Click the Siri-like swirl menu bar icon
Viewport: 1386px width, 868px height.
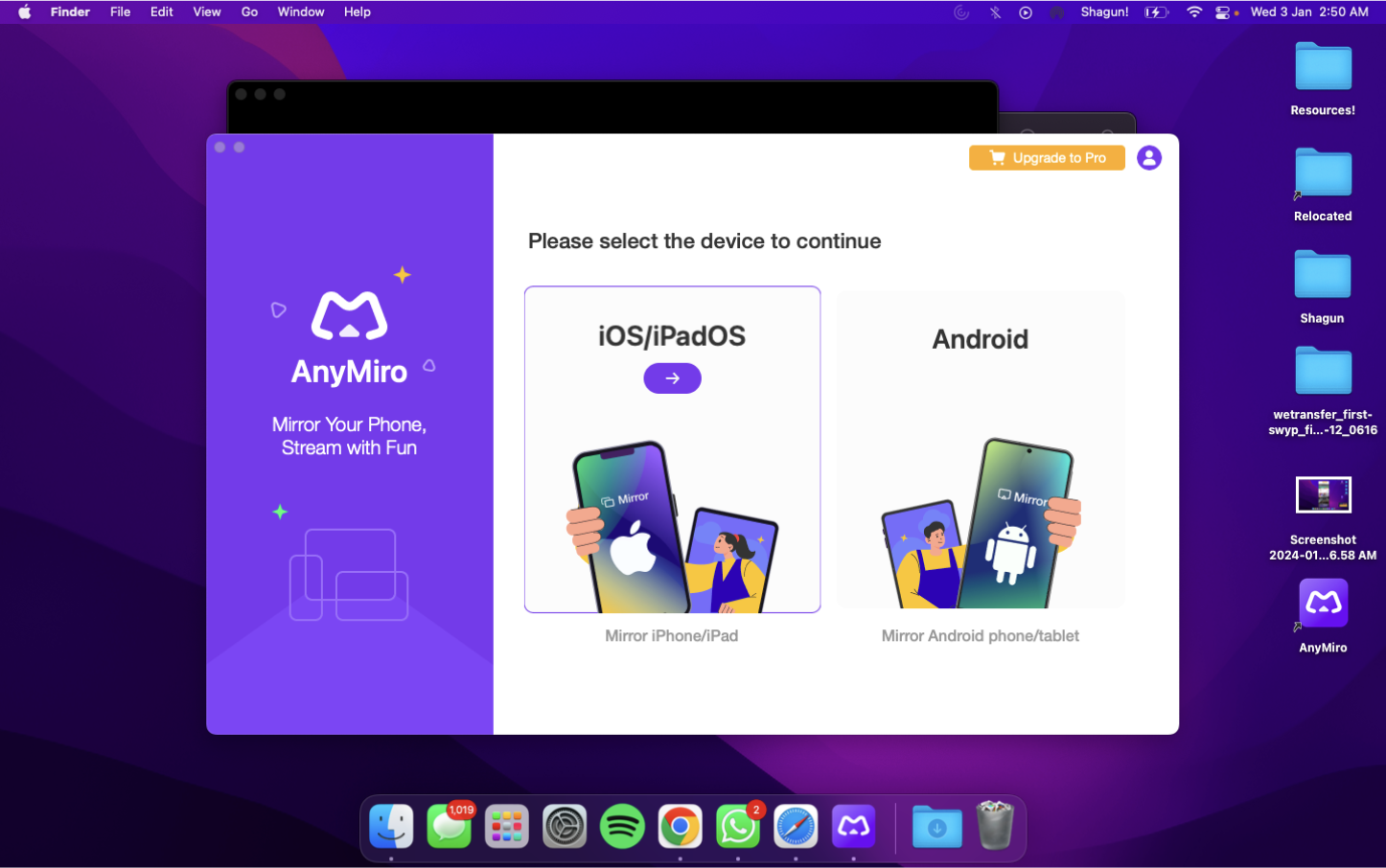(961, 12)
